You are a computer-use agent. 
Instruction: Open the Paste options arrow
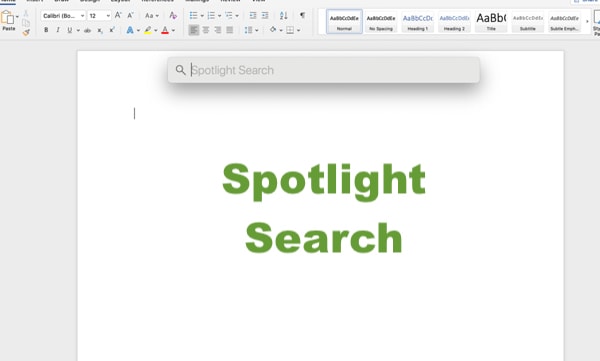(17, 16)
